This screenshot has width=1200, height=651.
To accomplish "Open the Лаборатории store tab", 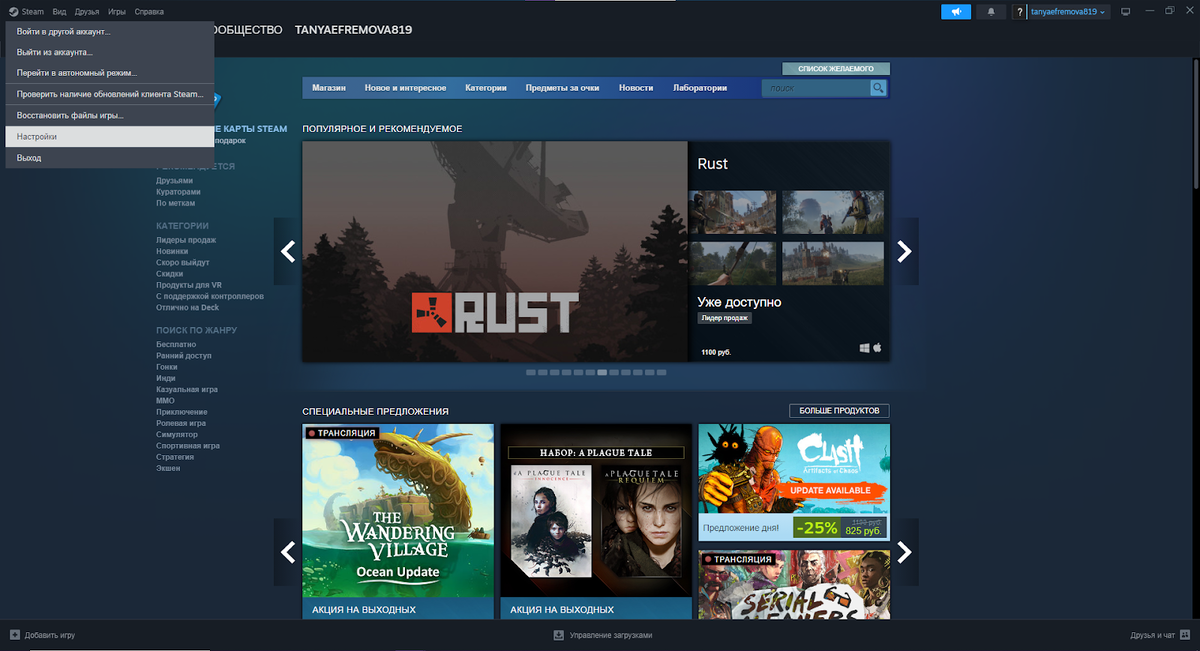I will tap(700, 88).
